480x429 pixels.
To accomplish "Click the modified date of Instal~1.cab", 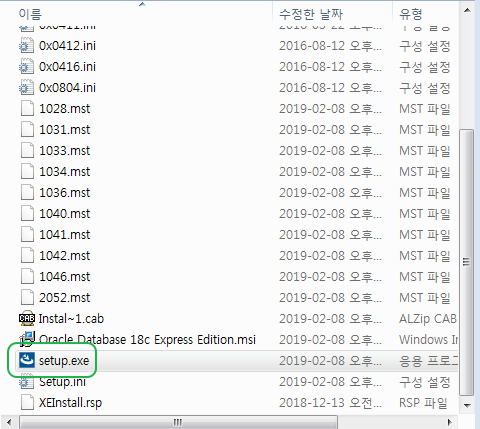I will 330,319.
